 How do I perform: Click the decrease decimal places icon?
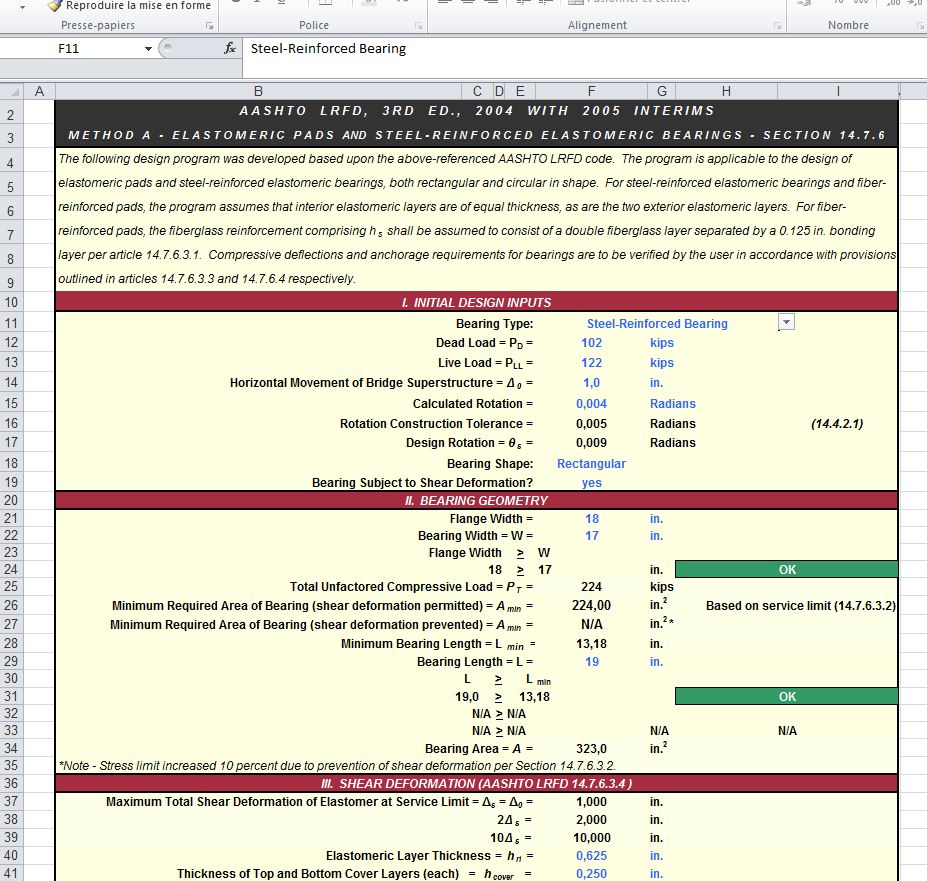coord(915,3)
